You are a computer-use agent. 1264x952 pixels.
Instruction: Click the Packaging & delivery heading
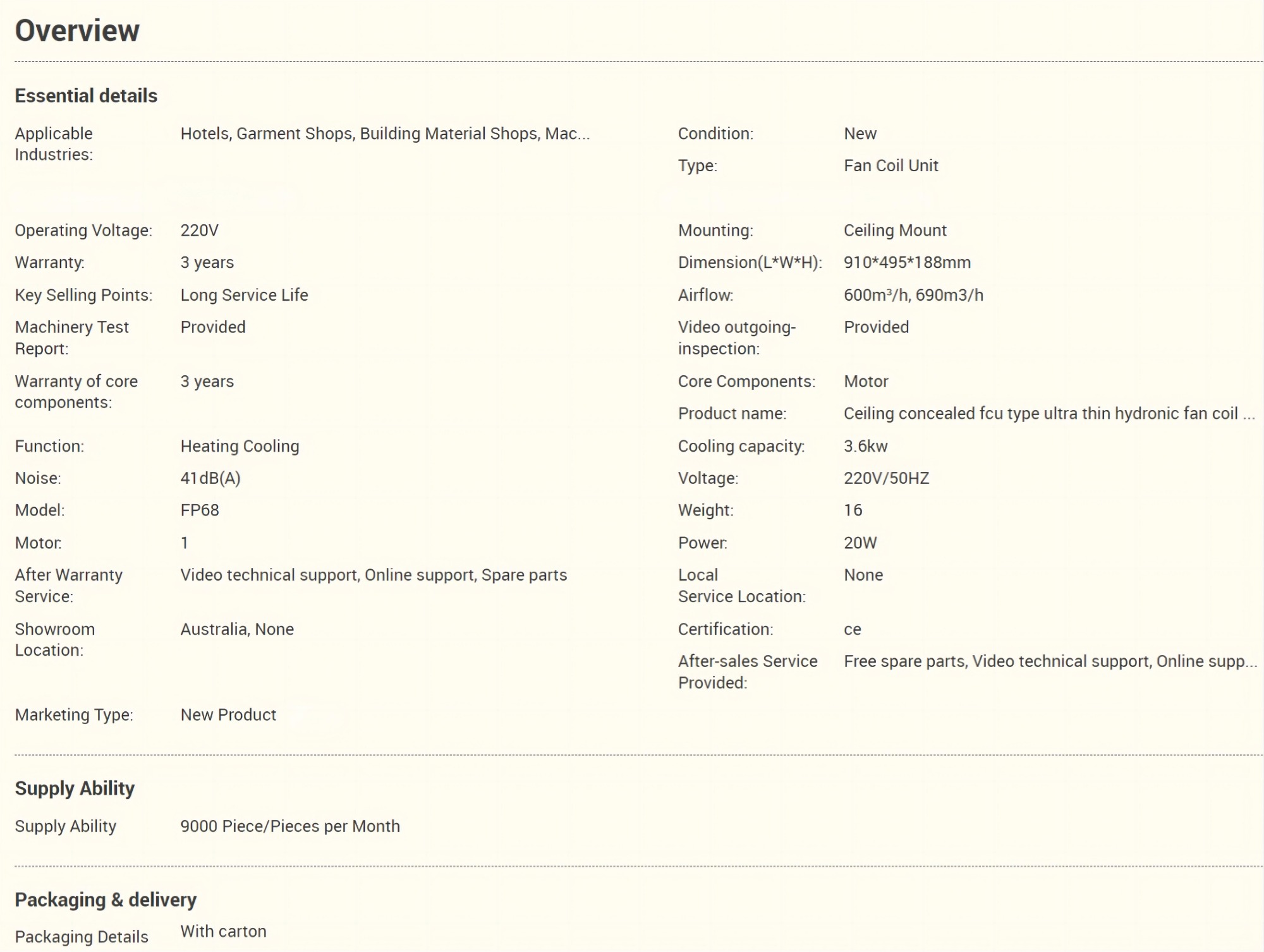[106, 900]
